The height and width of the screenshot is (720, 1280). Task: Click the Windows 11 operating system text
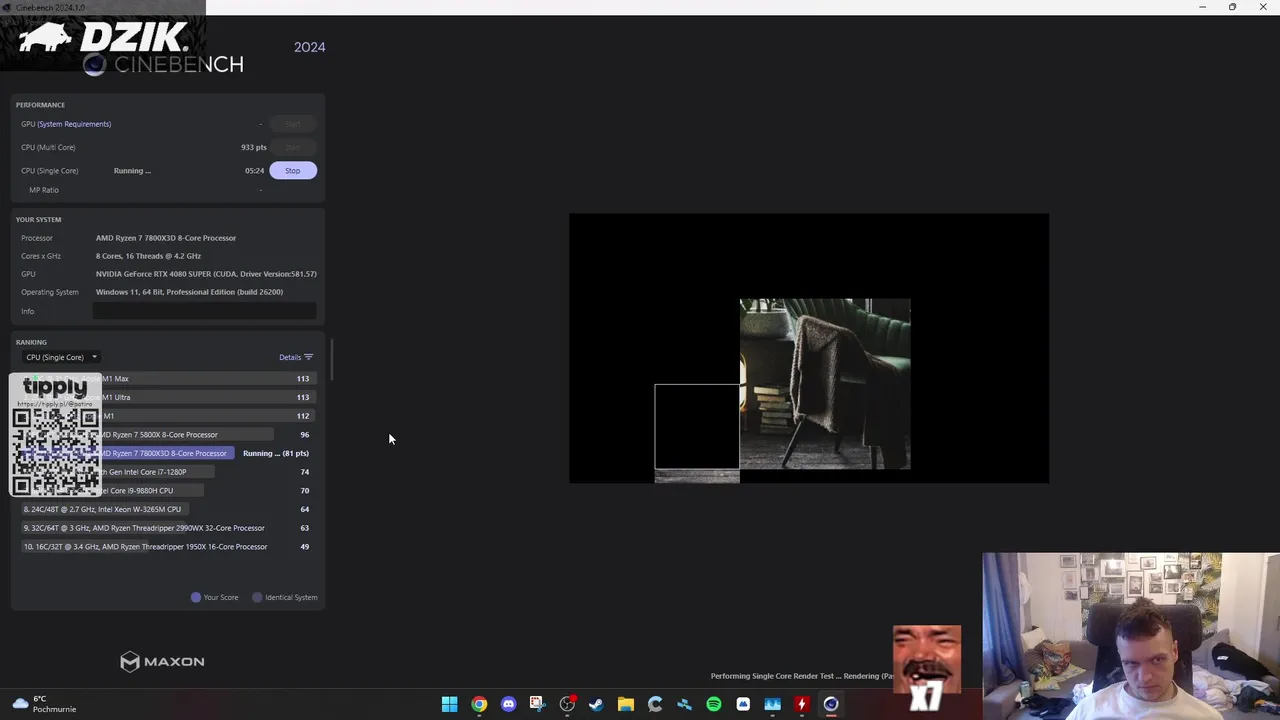(x=189, y=292)
